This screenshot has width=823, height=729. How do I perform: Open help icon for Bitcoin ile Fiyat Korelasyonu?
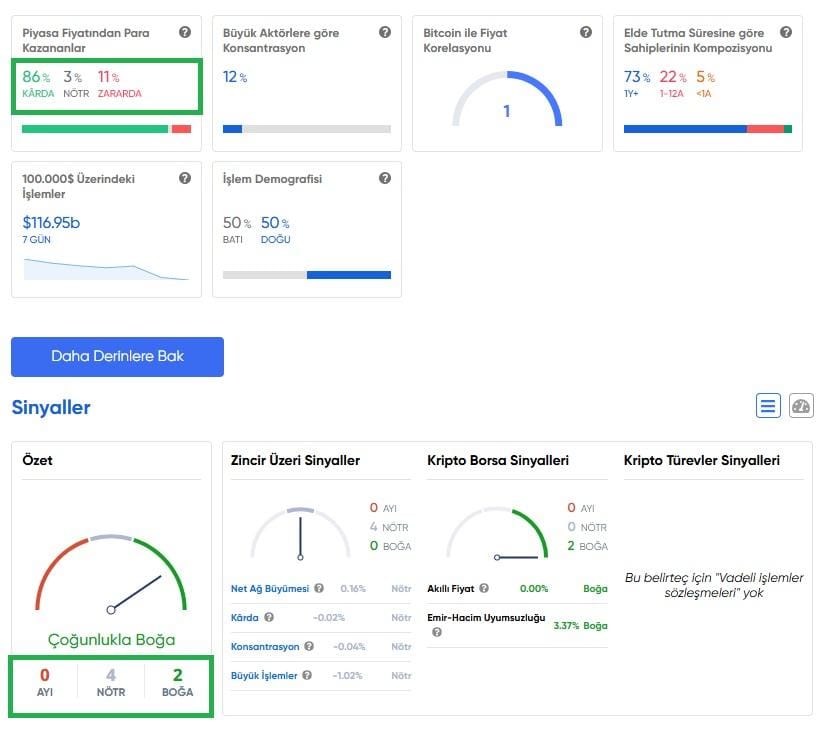click(586, 33)
